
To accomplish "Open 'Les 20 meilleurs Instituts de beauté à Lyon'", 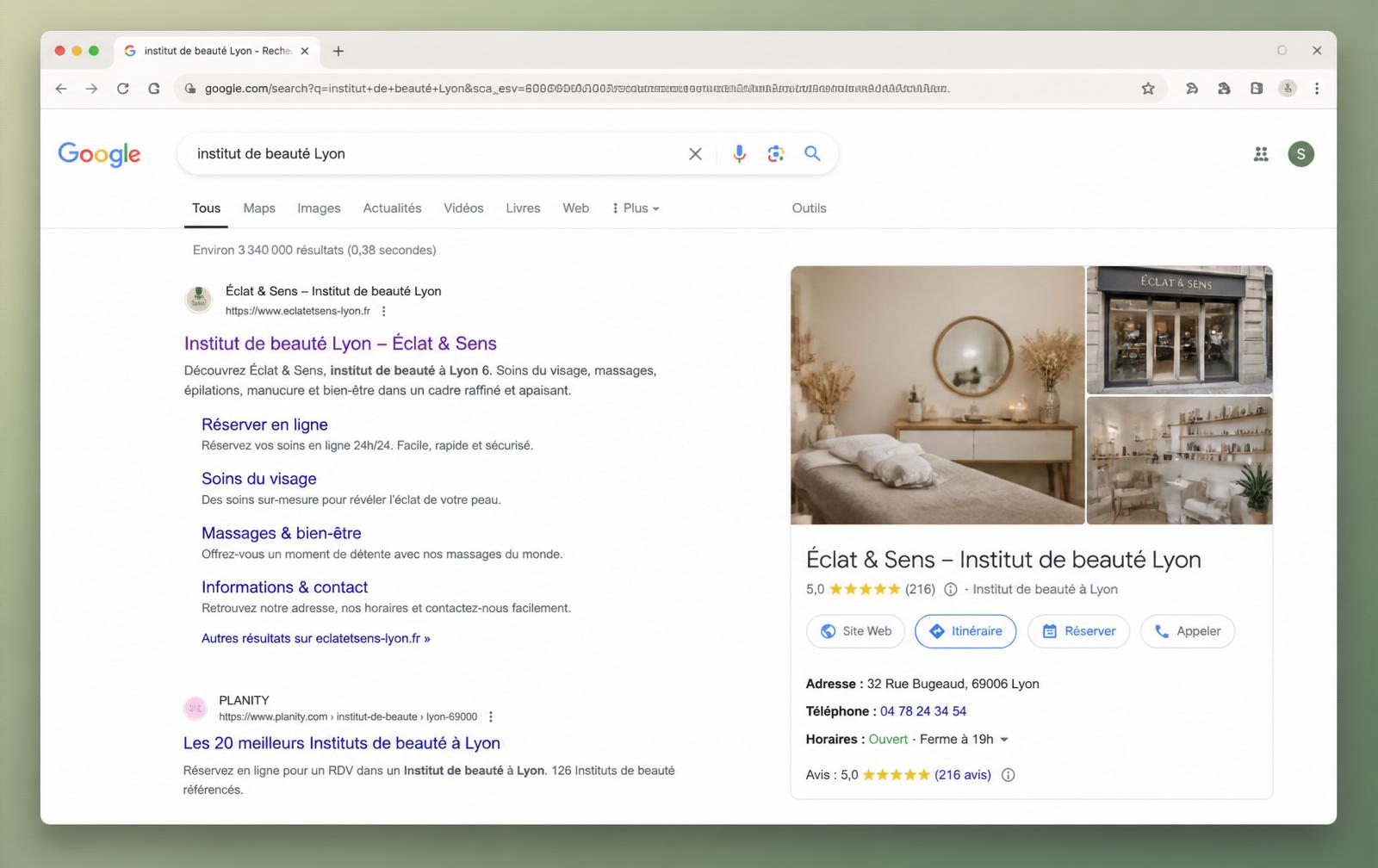I will [341, 743].
